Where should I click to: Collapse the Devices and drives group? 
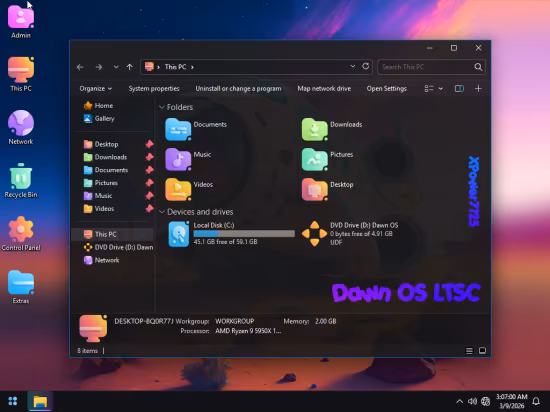(x=162, y=212)
